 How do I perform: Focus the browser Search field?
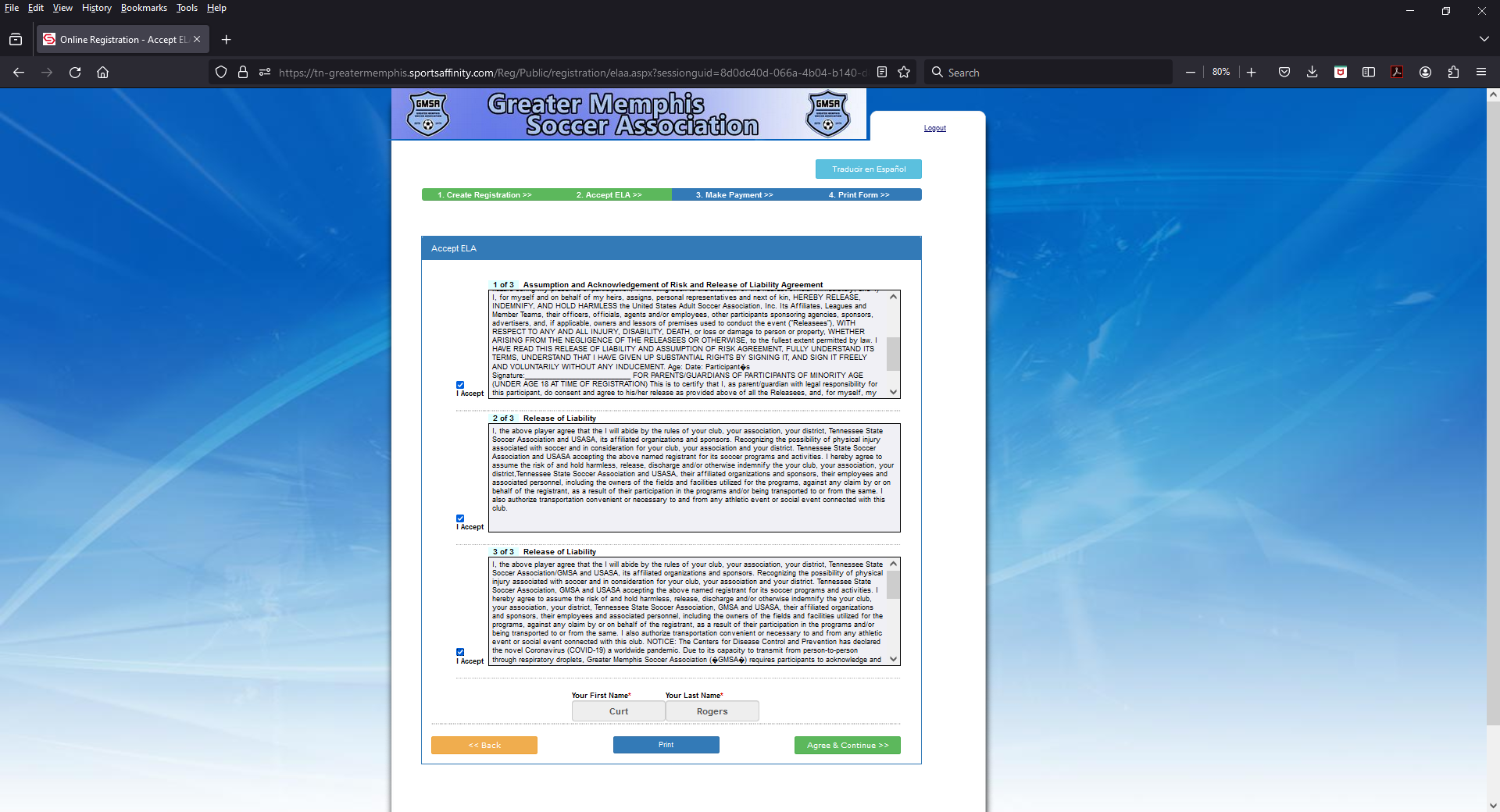tap(1048, 72)
